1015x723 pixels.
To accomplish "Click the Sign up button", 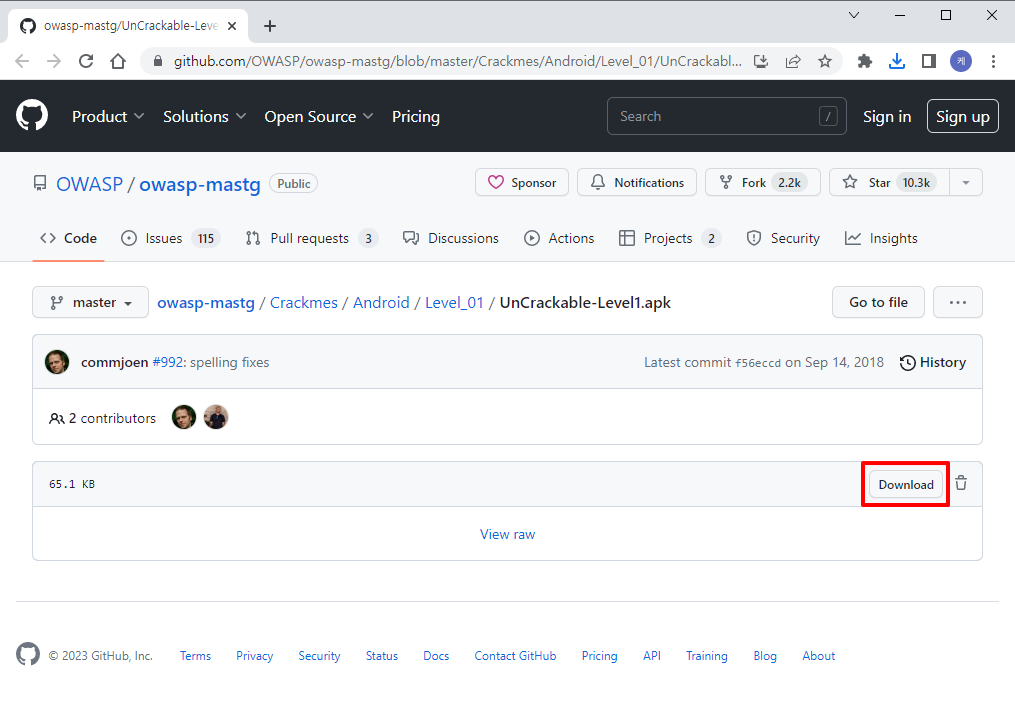I will (963, 117).
